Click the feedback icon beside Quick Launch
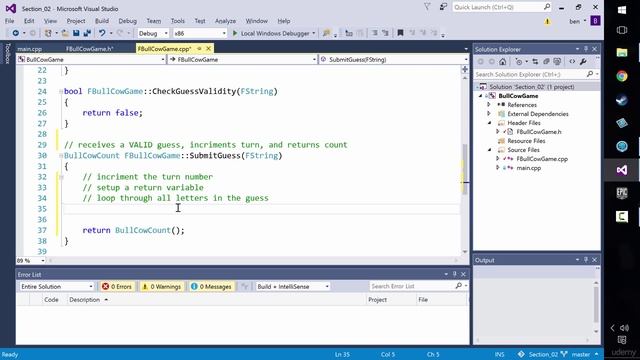The image size is (640, 360). [x=443, y=7]
